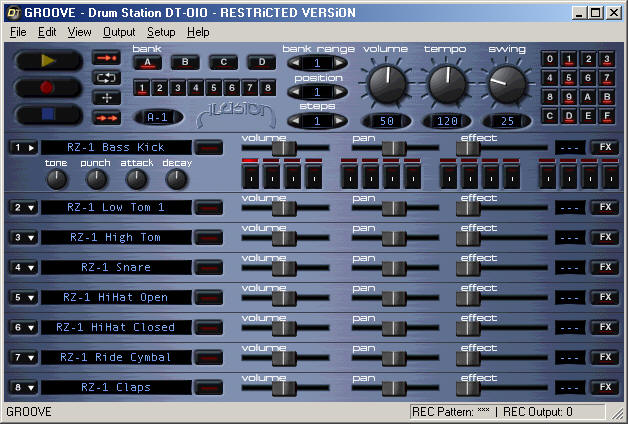Click the Bass Kick punch knob
Viewport: 628px width, 424px height.
pos(96,179)
